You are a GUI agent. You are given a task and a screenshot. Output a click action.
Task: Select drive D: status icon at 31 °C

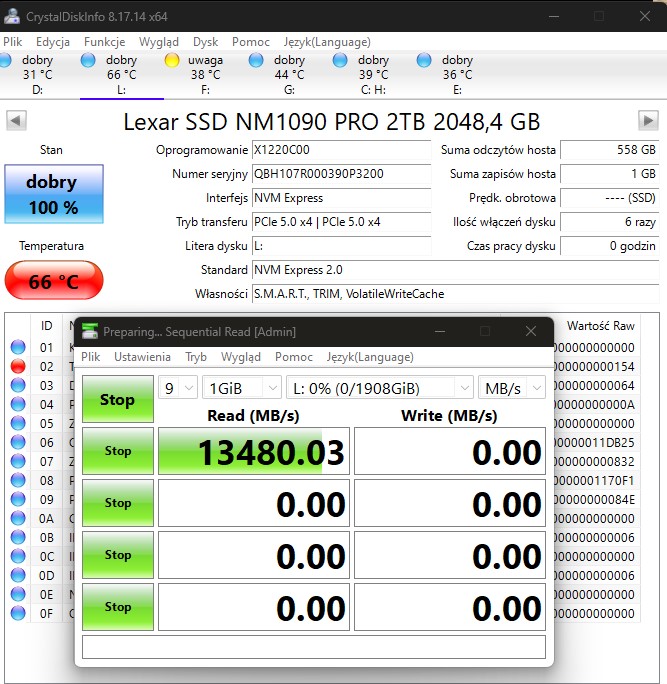pos(12,61)
